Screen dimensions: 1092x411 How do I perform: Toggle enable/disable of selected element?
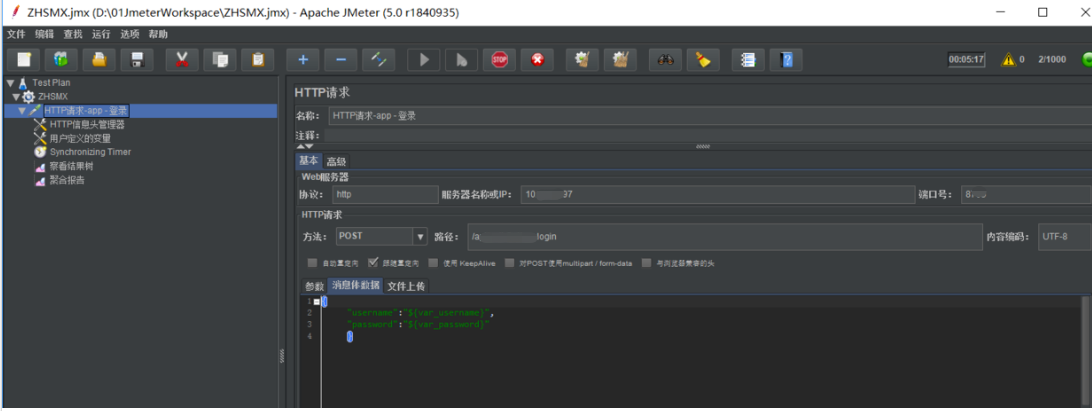click(x=379, y=60)
